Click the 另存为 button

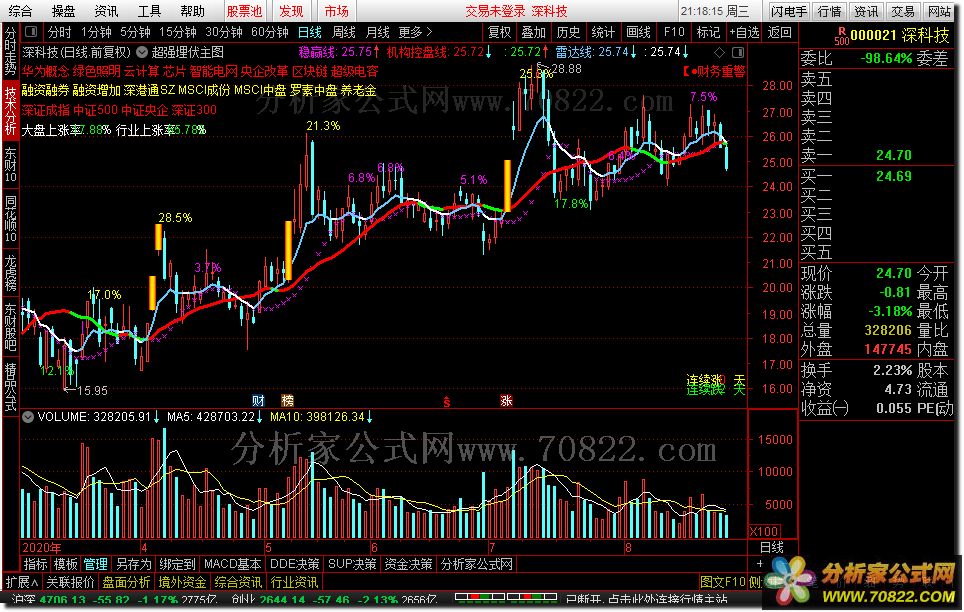click(x=133, y=563)
